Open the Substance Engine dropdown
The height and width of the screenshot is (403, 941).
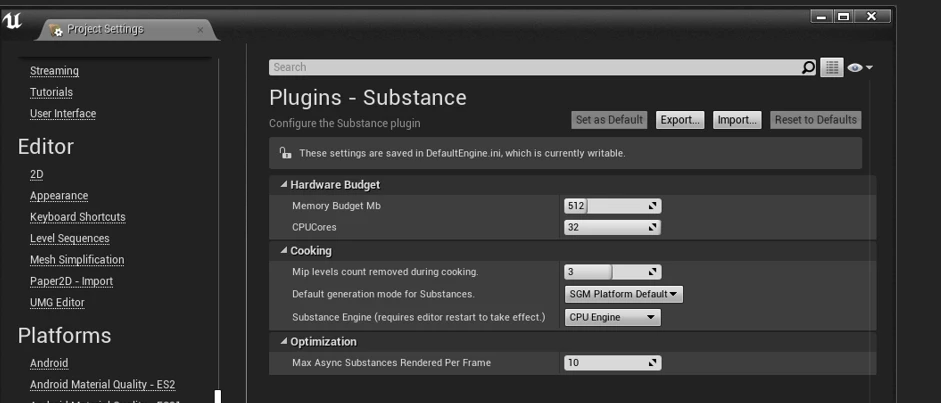[x=613, y=317]
